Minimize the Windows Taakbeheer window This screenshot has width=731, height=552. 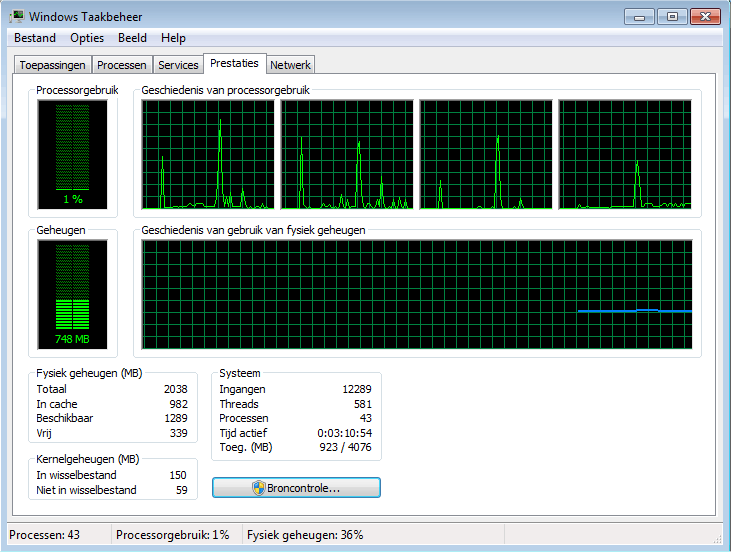pos(640,17)
